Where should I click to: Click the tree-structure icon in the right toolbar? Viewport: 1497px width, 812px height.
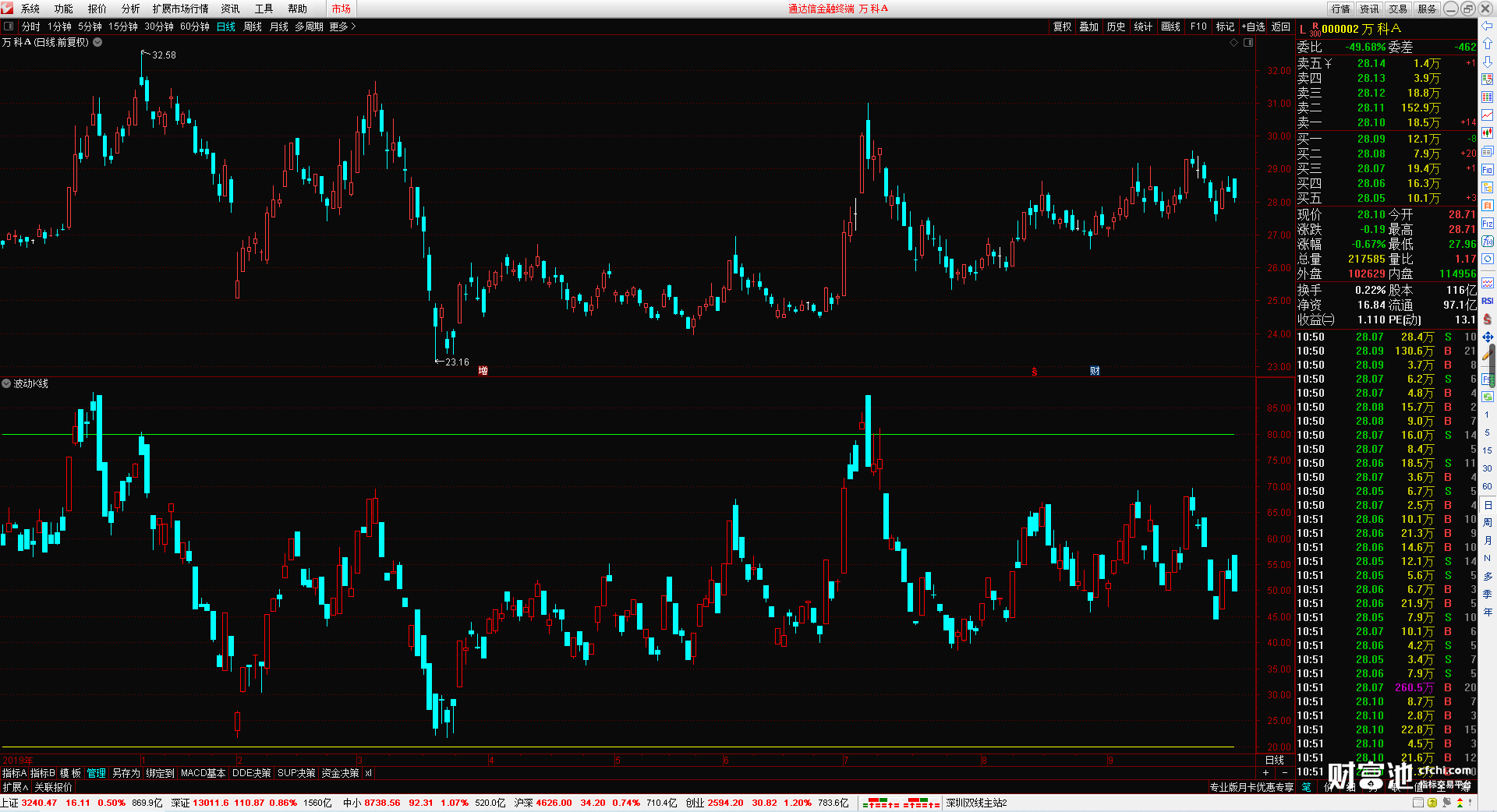tap(1487, 188)
